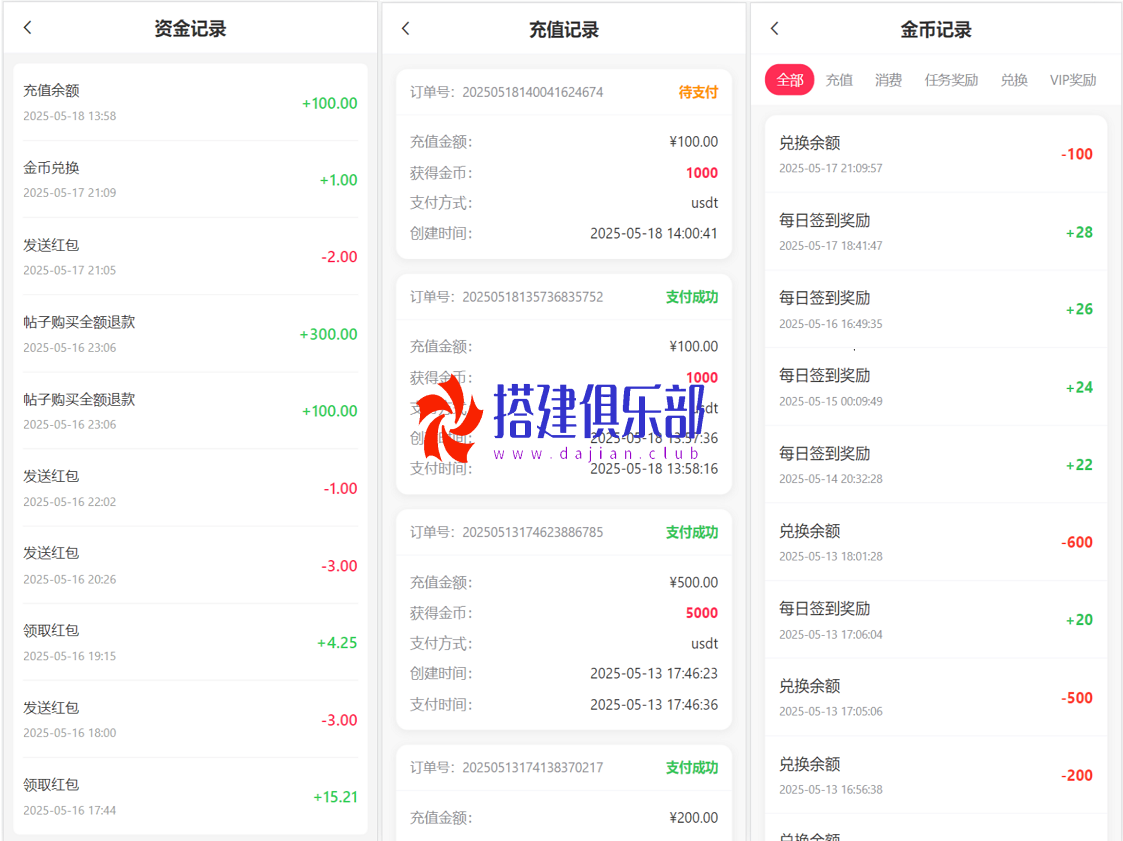Click 支付成功 on order ending 6835752
This screenshot has height=841, width=1123.
692,297
